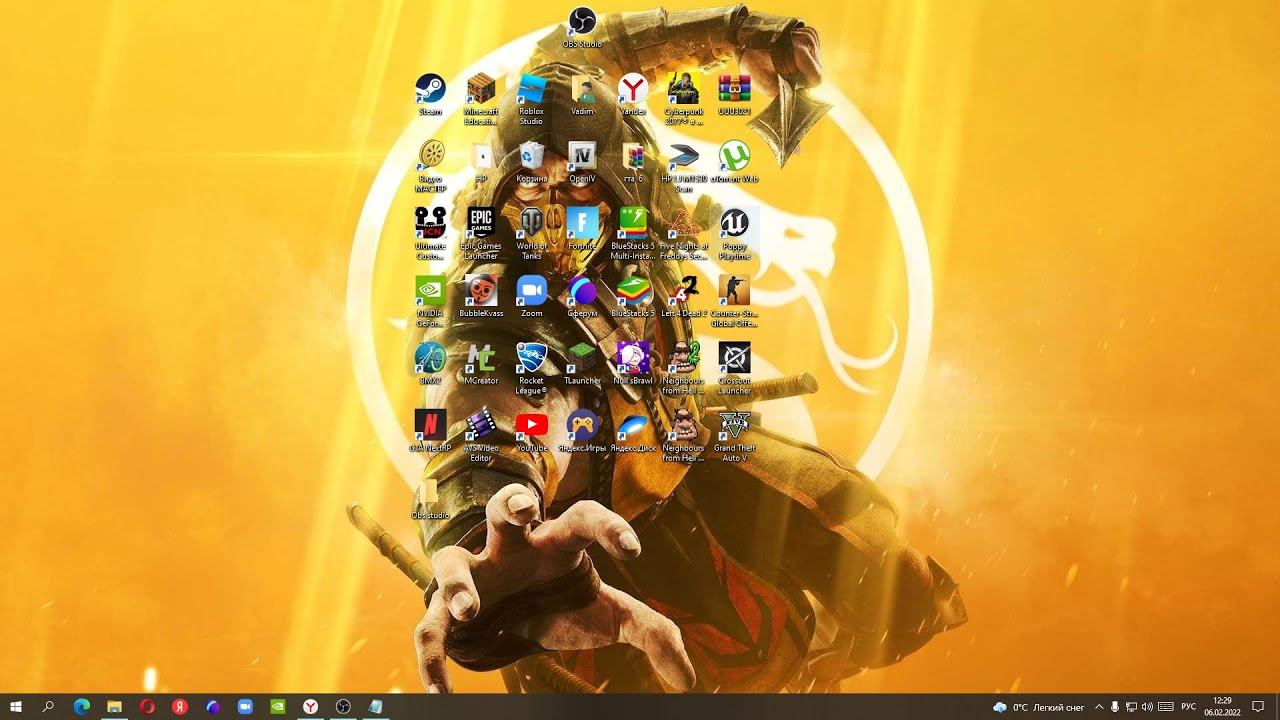Select the Сферум desktop shortcut
Screen dimensions: 1280x720
coord(582,297)
